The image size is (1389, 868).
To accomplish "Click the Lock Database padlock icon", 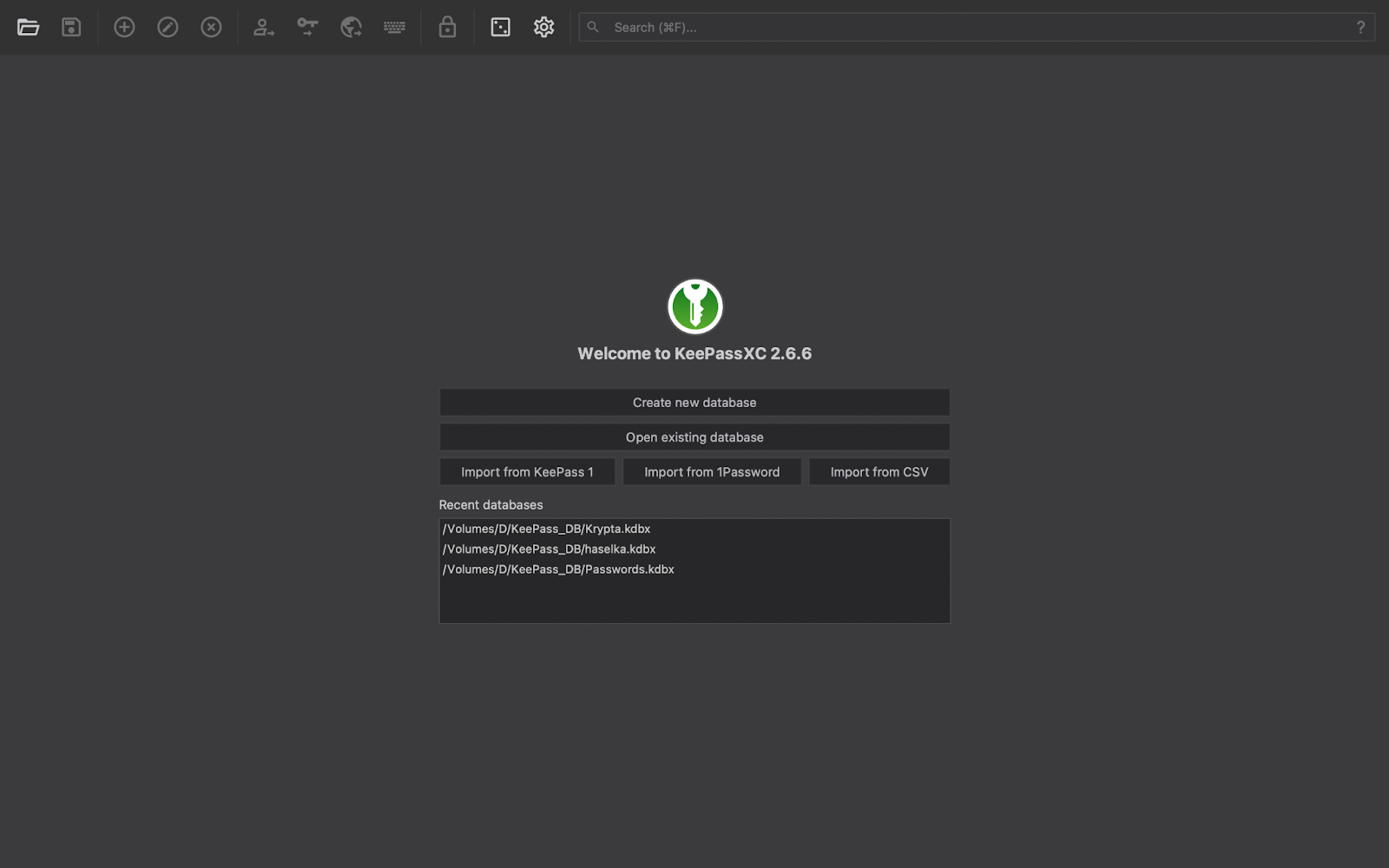I will (x=447, y=27).
